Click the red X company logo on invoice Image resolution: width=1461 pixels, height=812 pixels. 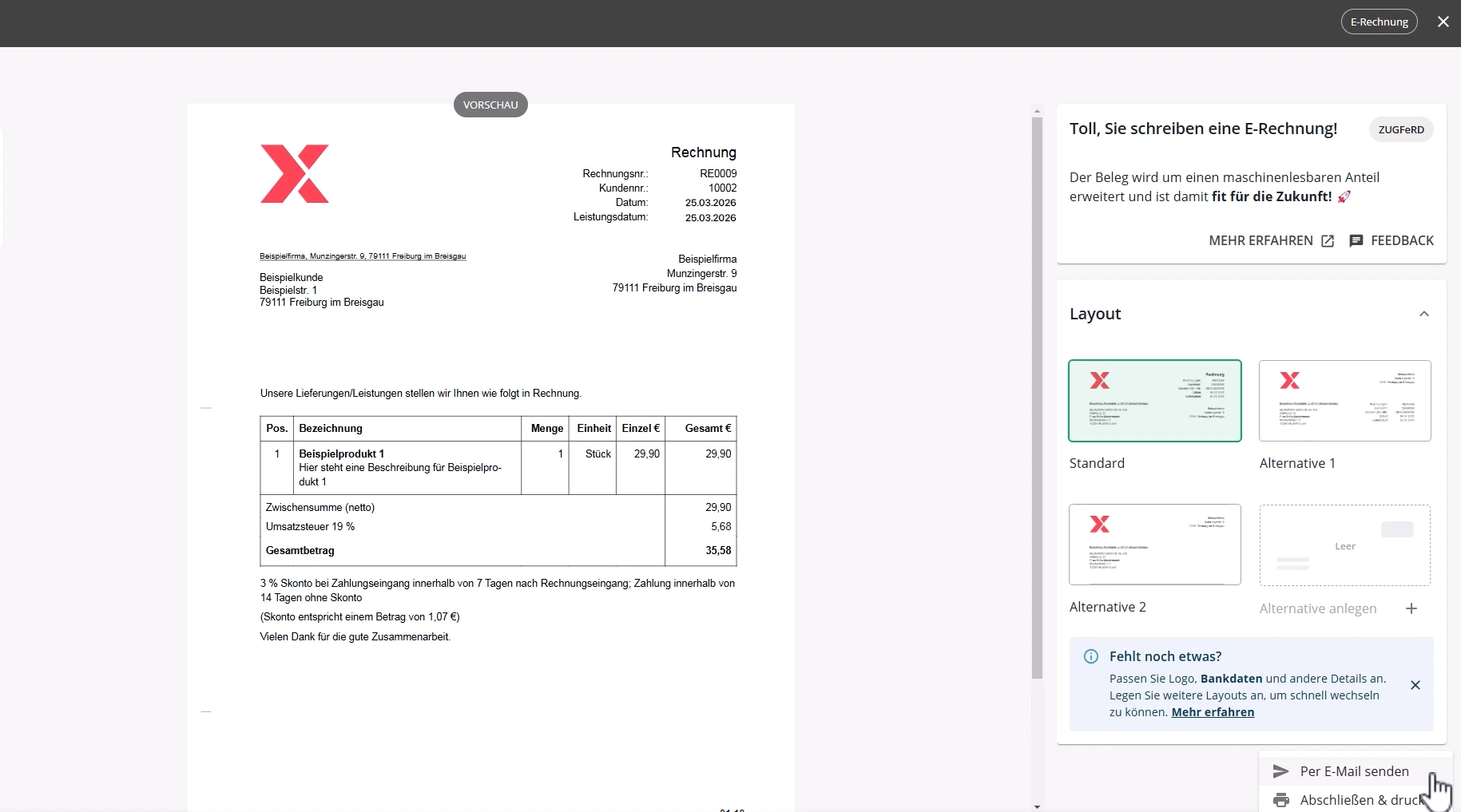tap(295, 174)
